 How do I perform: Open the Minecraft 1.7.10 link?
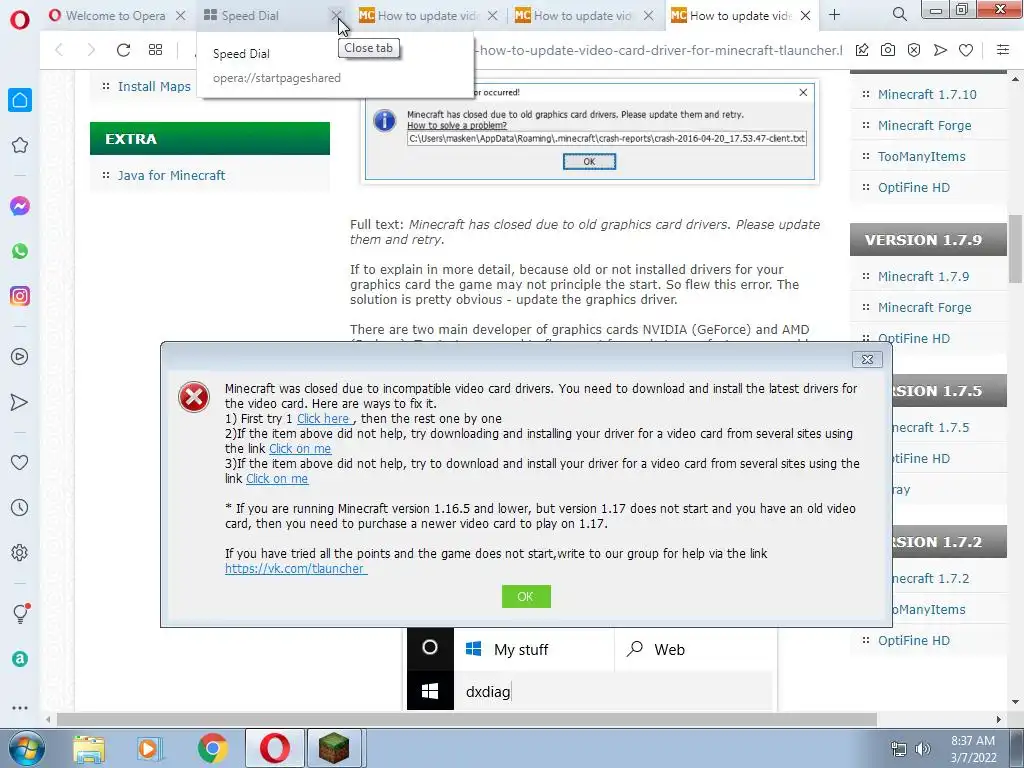click(x=927, y=94)
